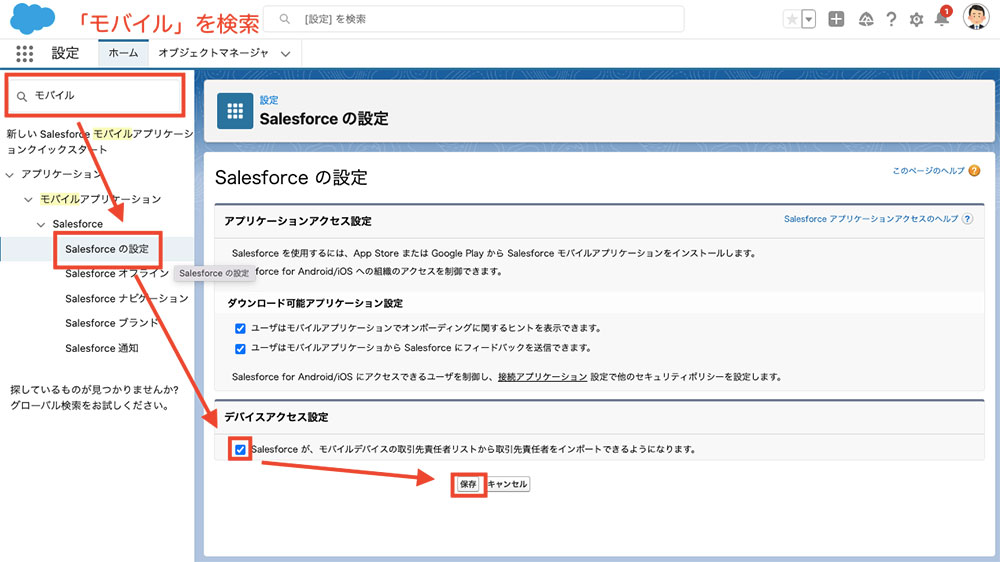Click the Quick Find box containing モバイル
The image size is (1000, 562).
(x=96, y=96)
